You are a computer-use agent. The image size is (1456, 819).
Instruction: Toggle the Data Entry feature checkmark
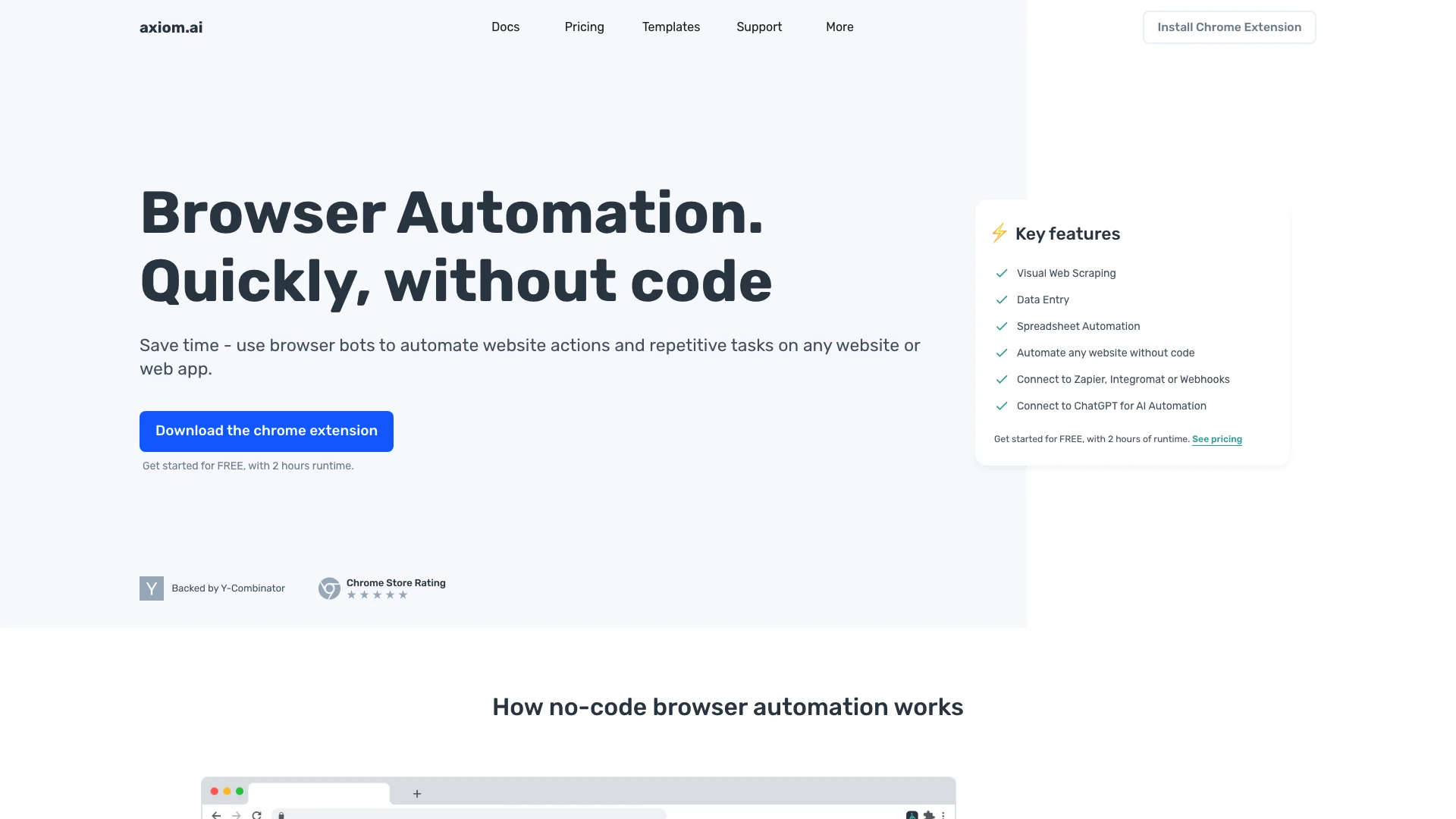coord(1001,299)
